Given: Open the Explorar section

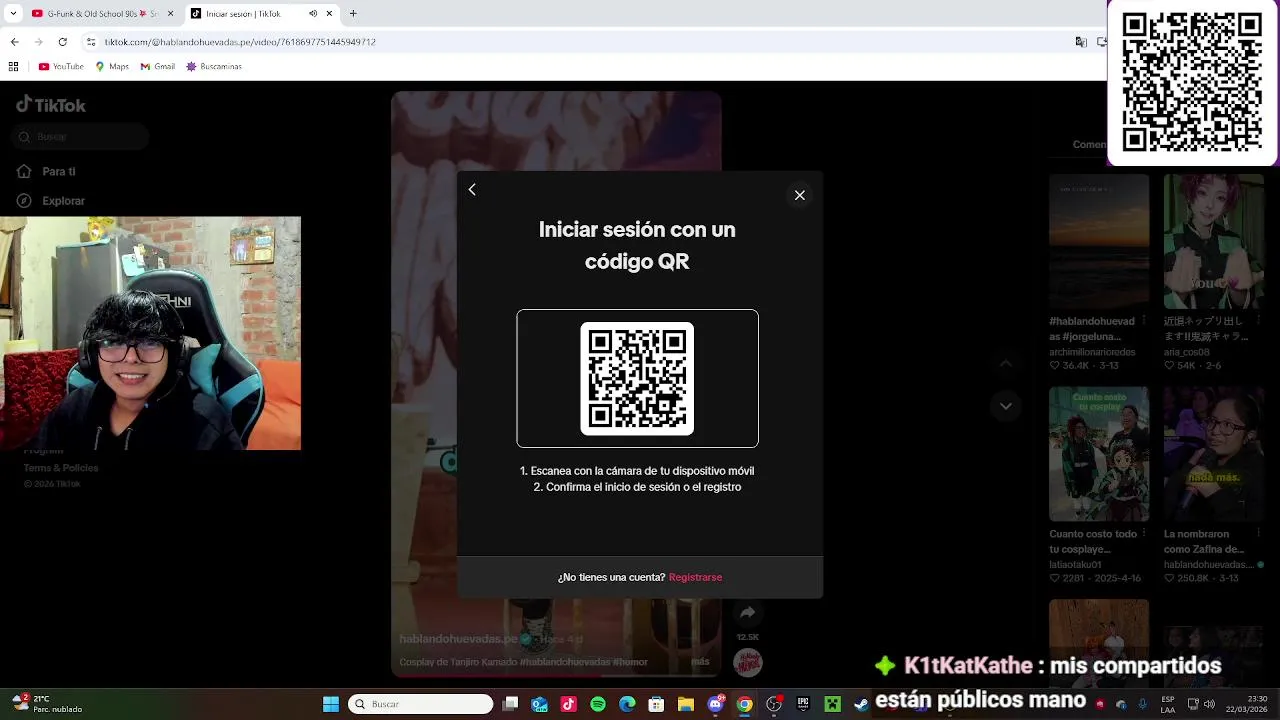Looking at the screenshot, I should click(63, 201).
